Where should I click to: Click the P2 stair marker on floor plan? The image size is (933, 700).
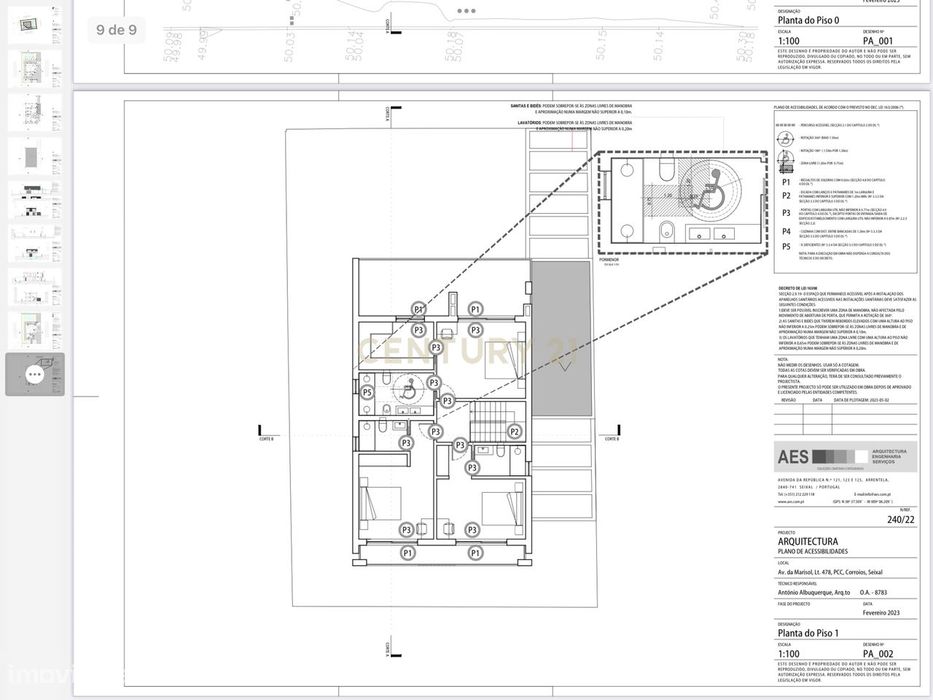point(515,432)
